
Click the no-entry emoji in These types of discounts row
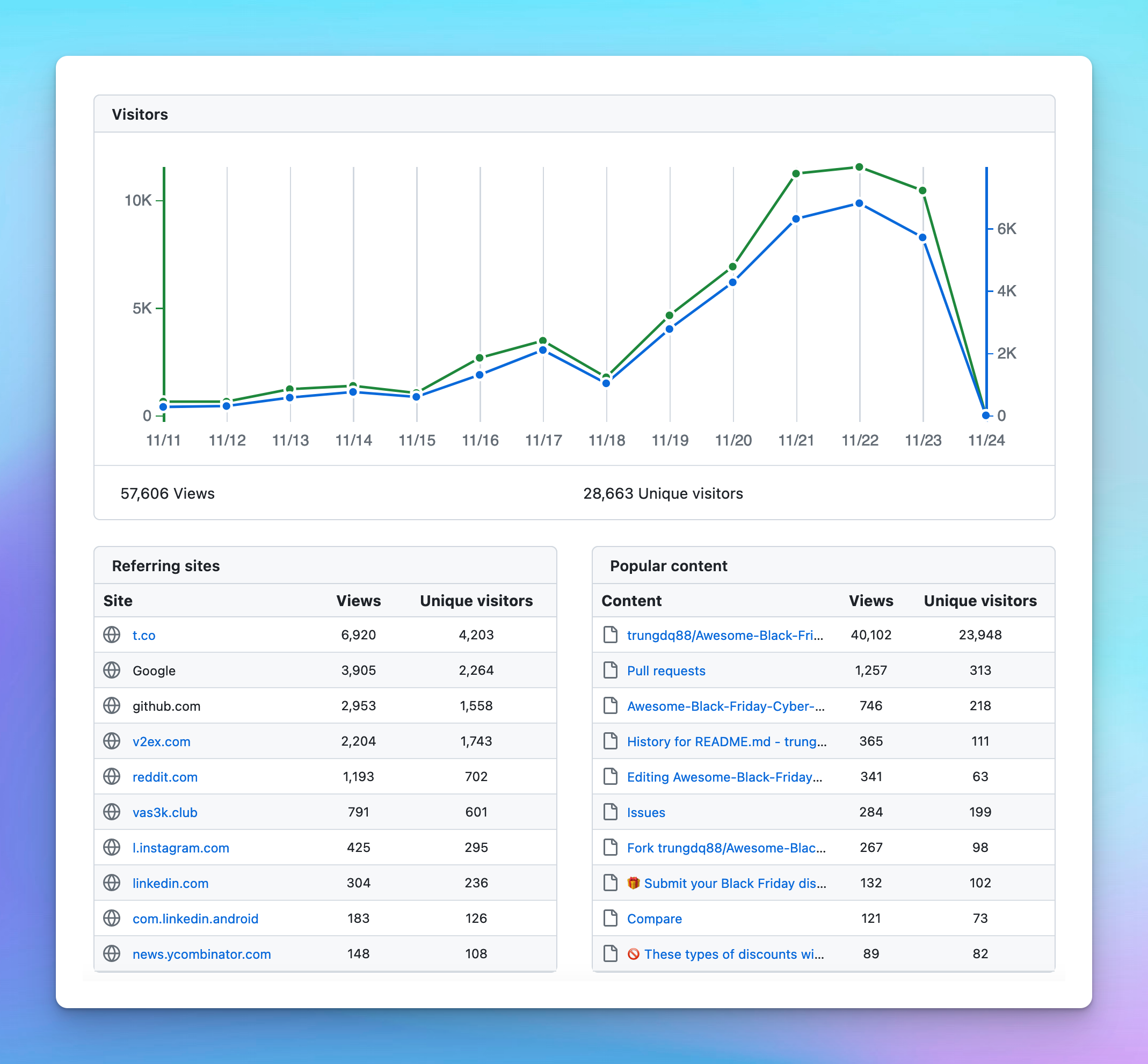pos(634,954)
